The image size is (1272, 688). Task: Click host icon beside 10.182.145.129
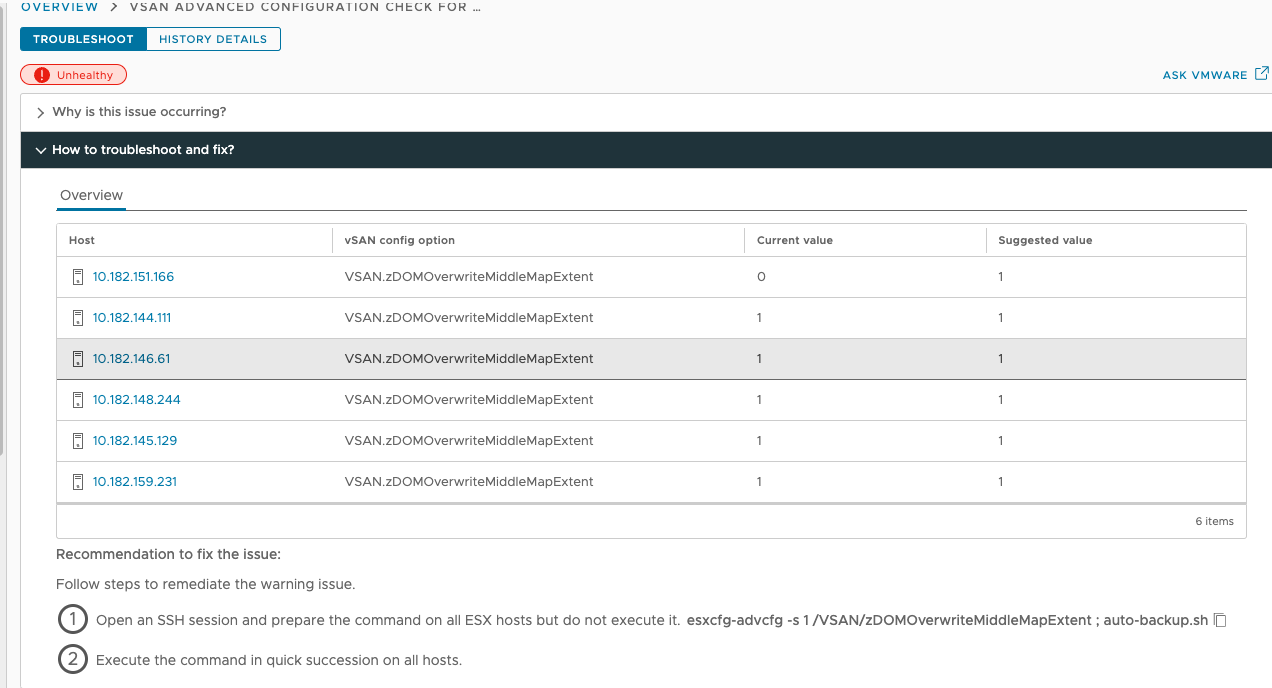pyautogui.click(x=78, y=441)
